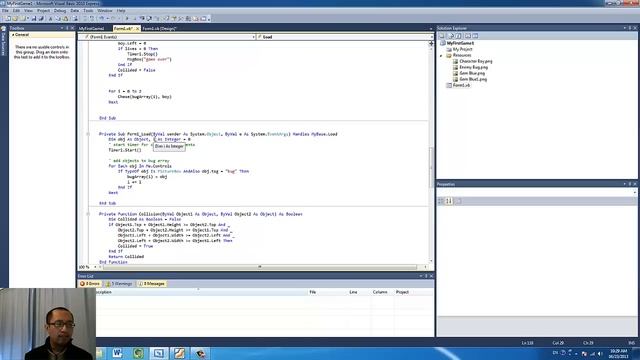
Task: Click the Alphabetical sort button in Properties
Action: pos(449,201)
